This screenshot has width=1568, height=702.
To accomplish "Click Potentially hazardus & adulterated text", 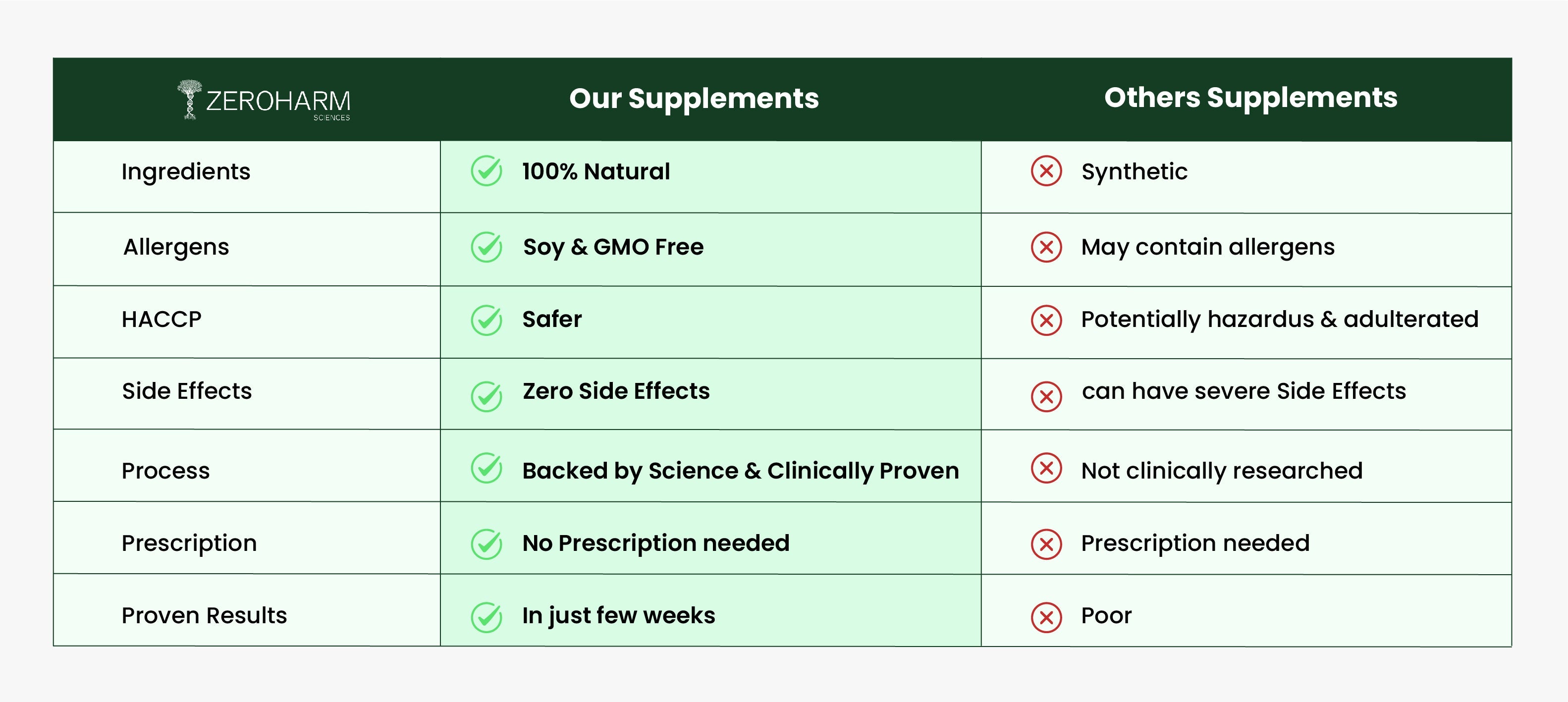I will tap(1280, 320).
